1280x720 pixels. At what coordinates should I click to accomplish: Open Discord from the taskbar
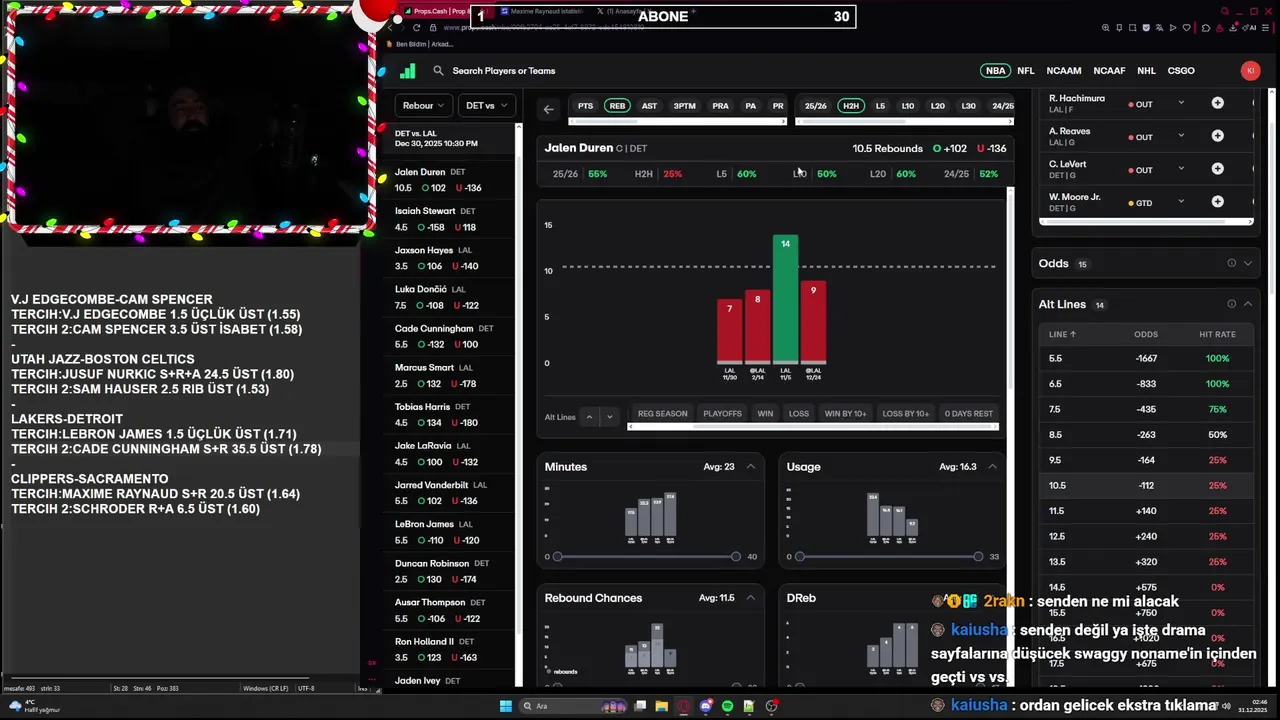(x=706, y=706)
